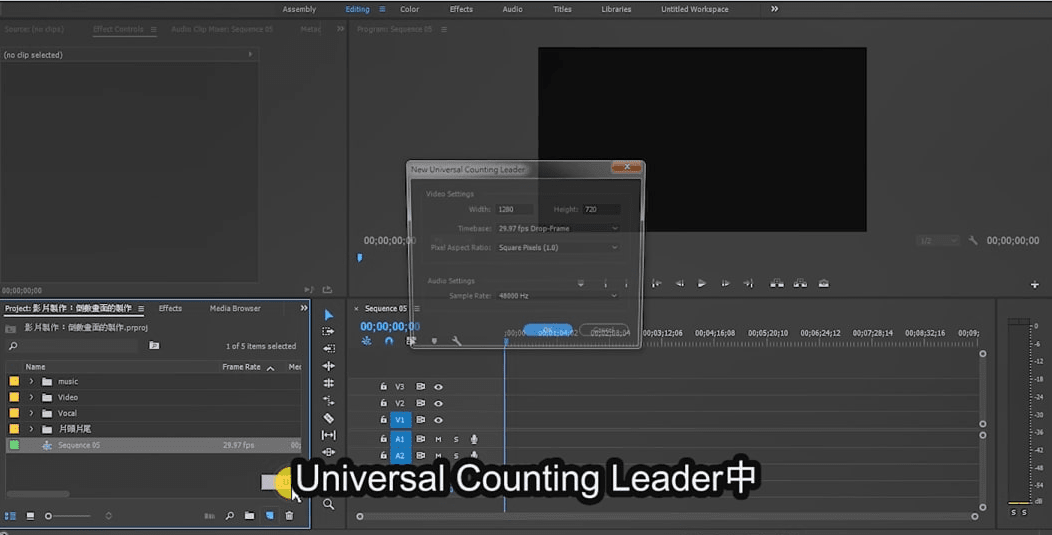Screen dimensions: 1052x535
Task: Toggle V3 track output eye
Action: [438, 387]
